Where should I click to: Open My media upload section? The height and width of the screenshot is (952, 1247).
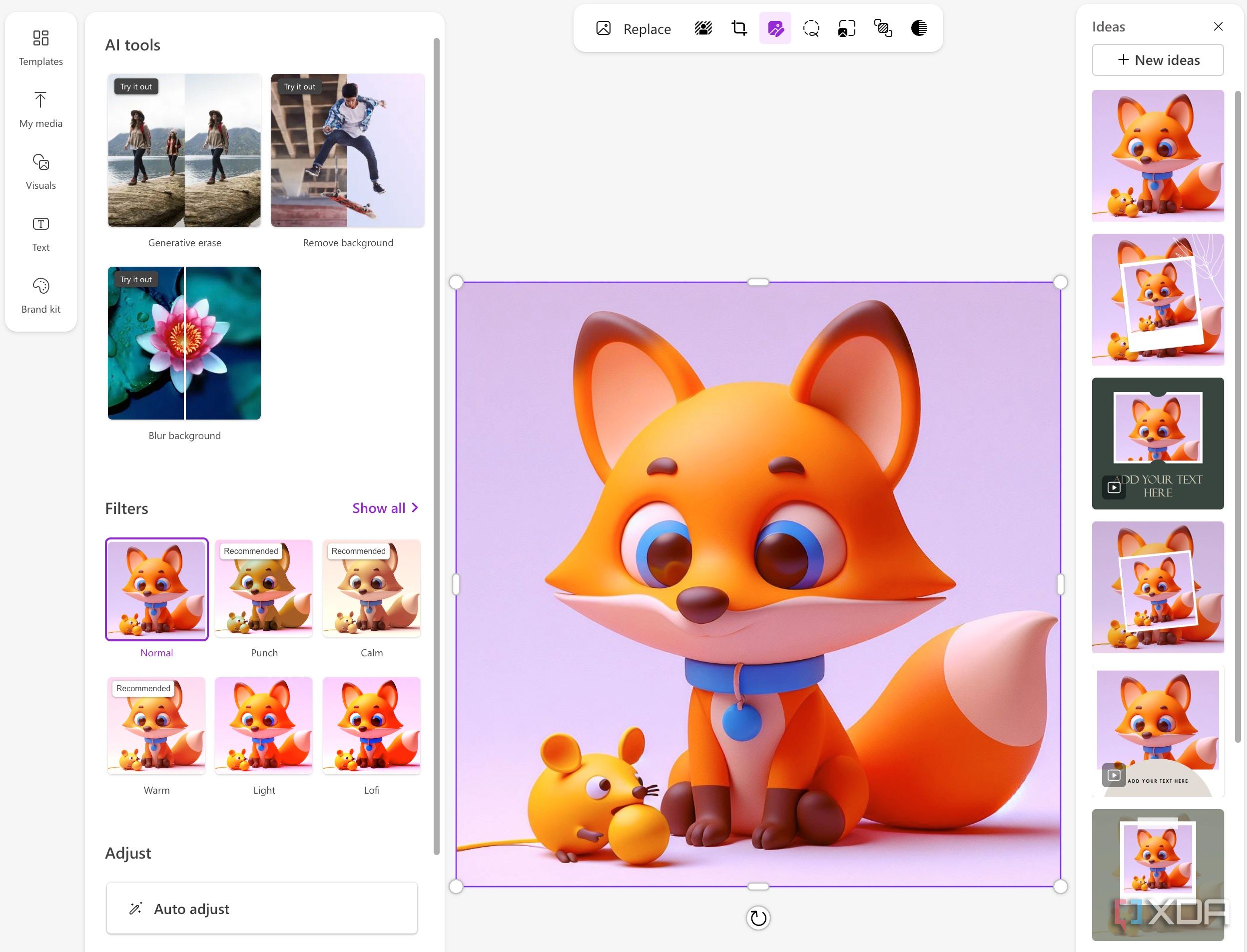click(x=41, y=110)
